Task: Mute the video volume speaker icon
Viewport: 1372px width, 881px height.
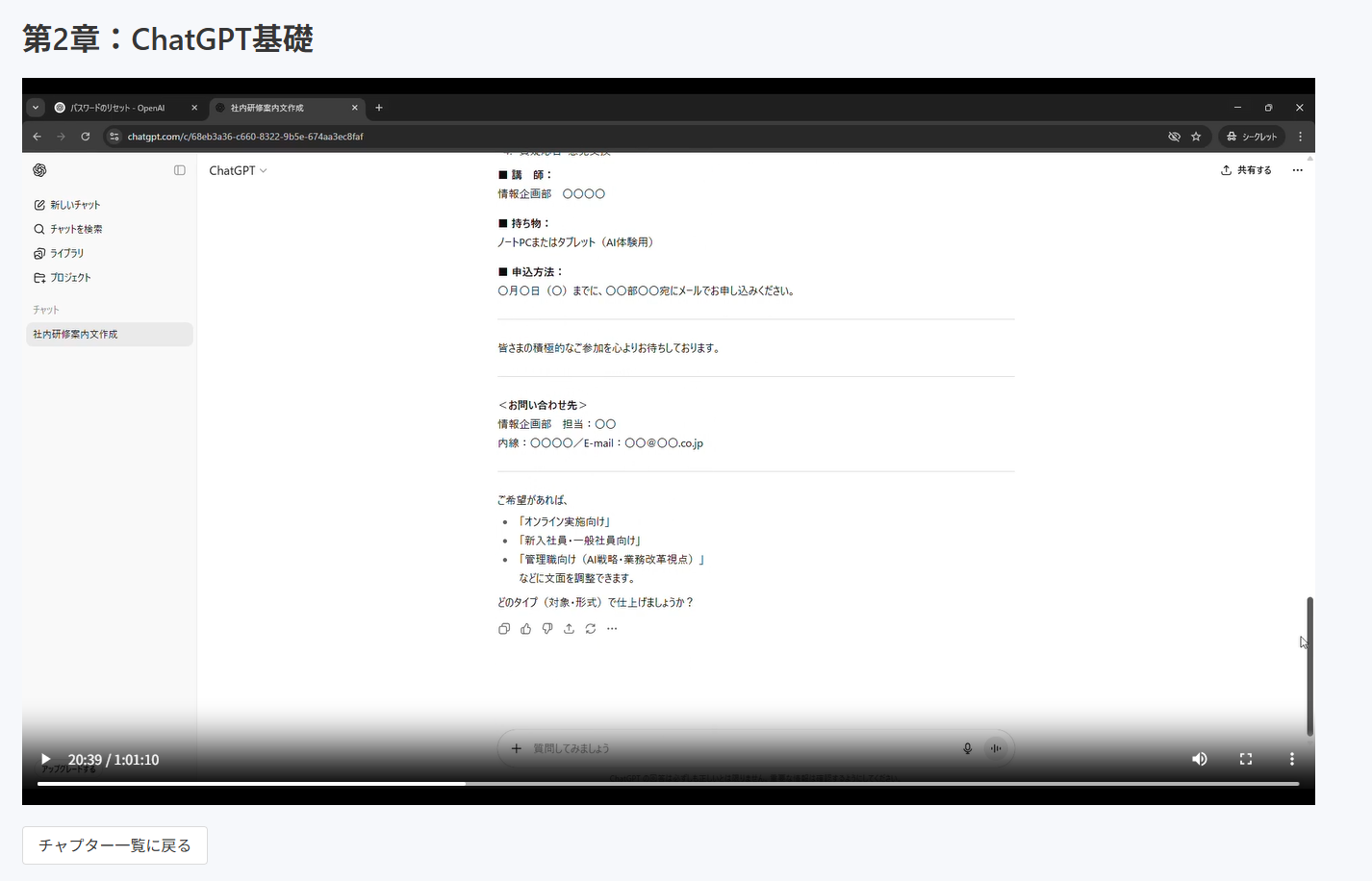Action: pyautogui.click(x=1200, y=759)
